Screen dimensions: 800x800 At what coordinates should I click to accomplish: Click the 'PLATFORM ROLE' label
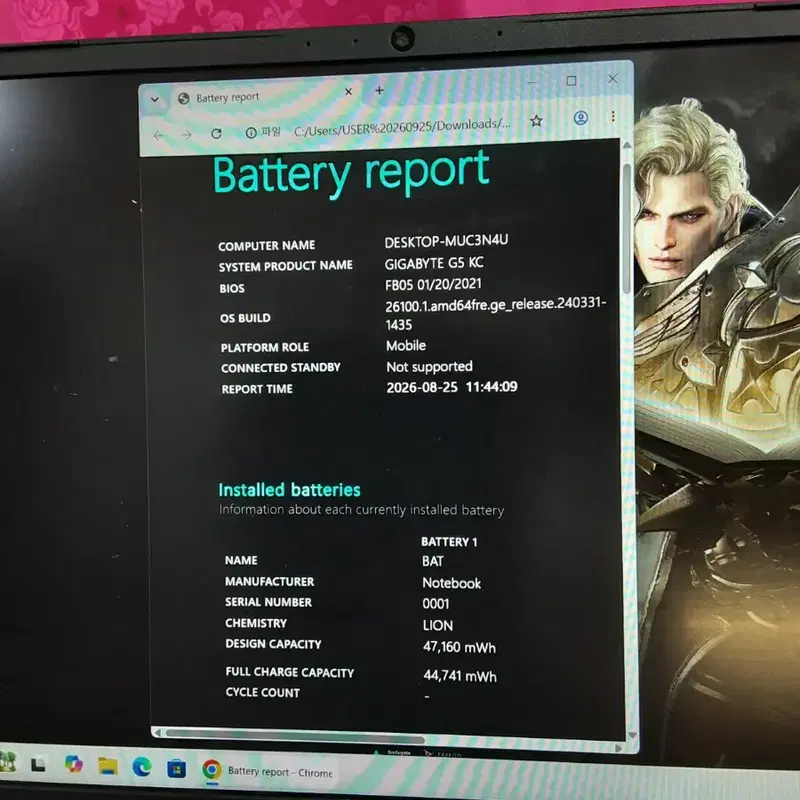tap(264, 347)
